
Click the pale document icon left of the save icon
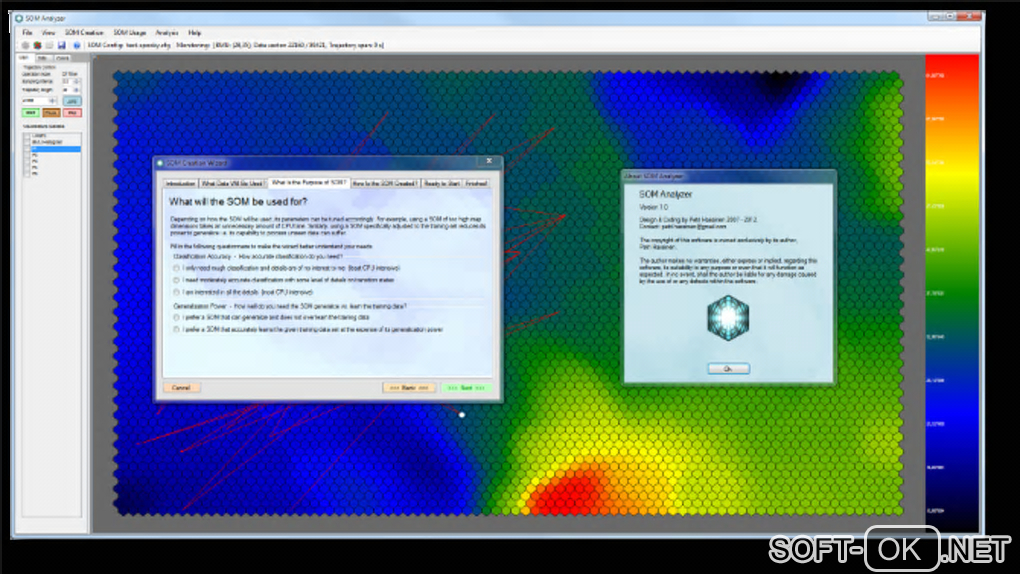coord(49,46)
